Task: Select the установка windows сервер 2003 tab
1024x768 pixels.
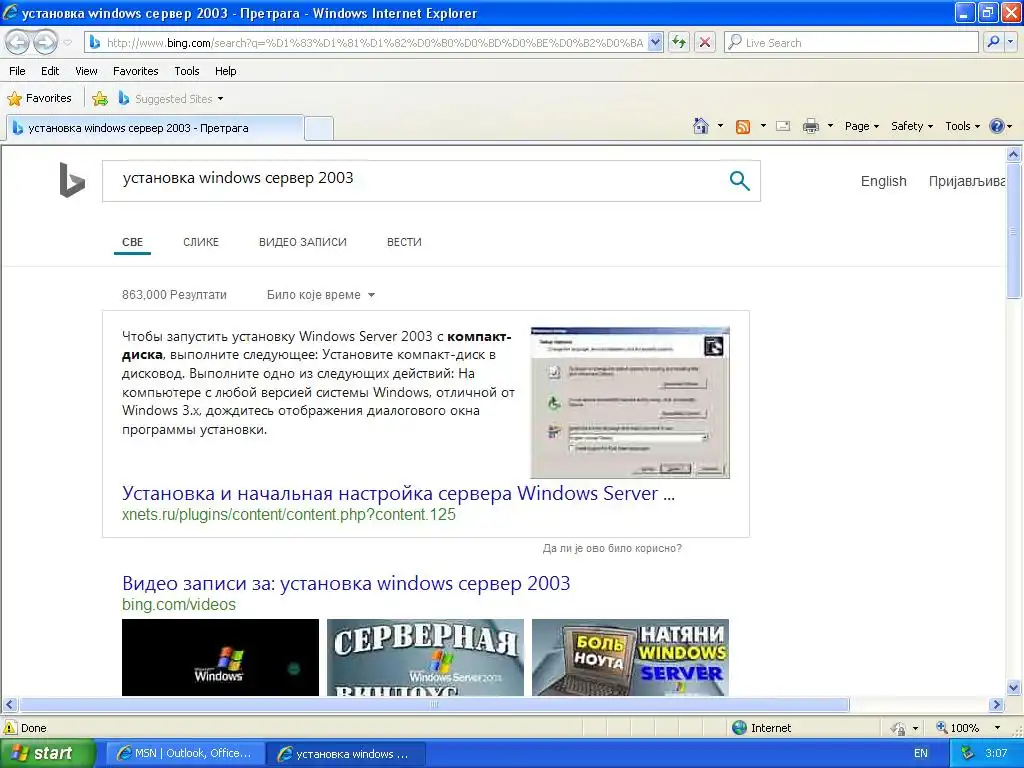Action: 155,128
